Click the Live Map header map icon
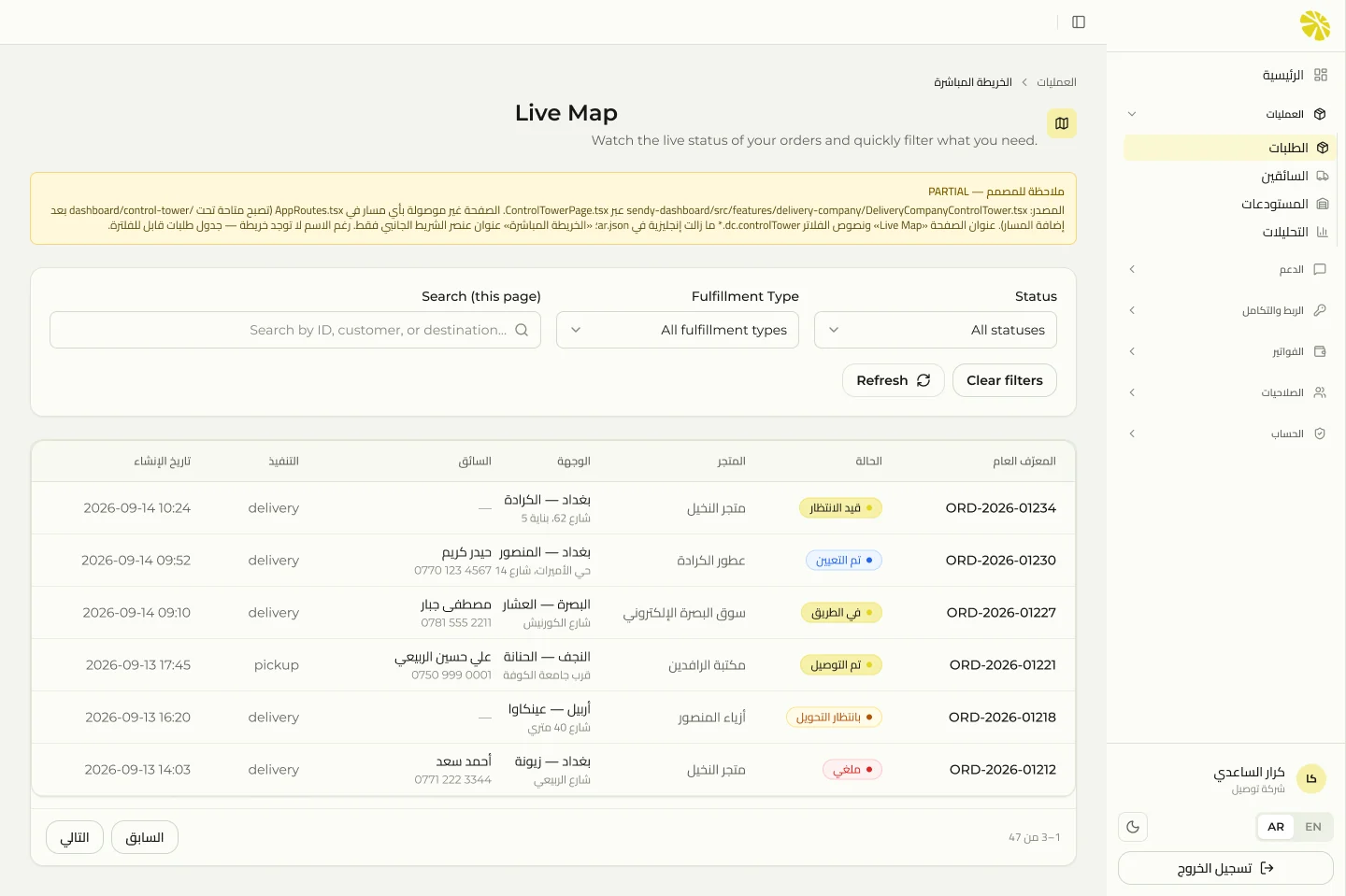Viewport: 1346px width, 896px height. 1062,123
